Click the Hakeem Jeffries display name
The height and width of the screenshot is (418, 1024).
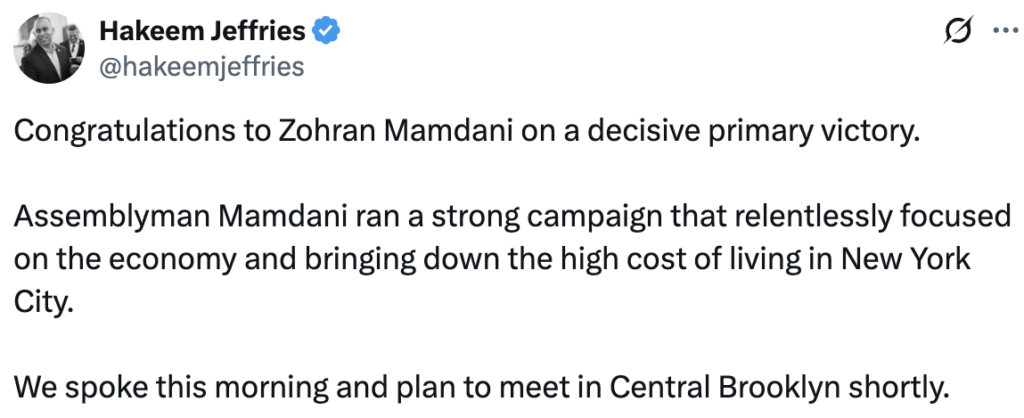point(202,32)
